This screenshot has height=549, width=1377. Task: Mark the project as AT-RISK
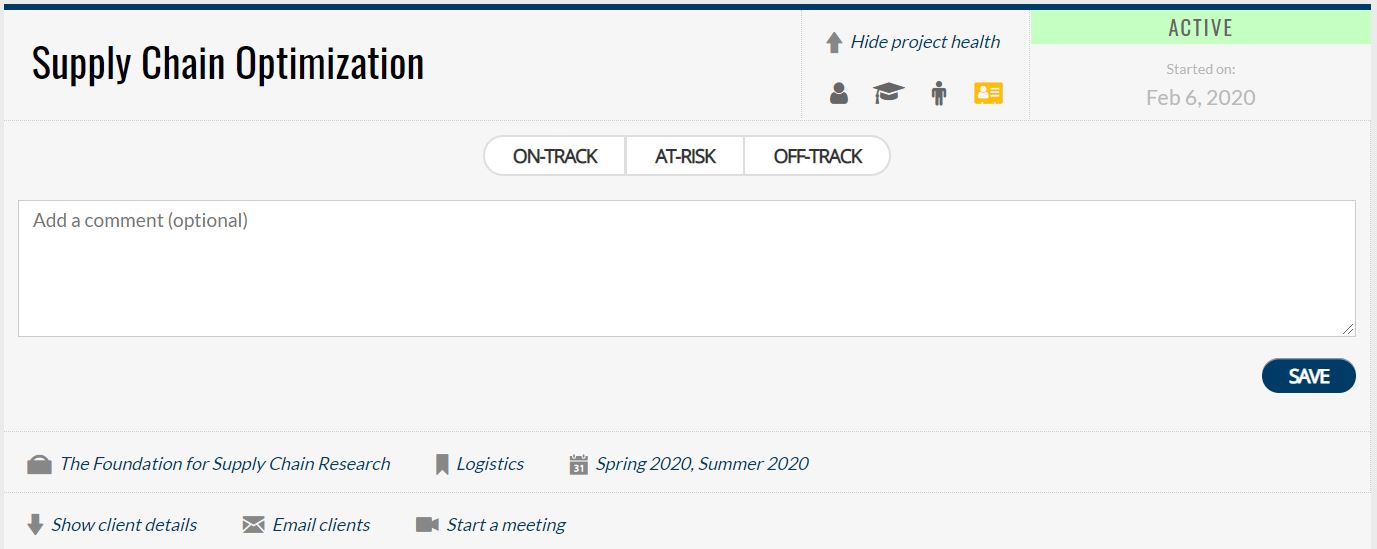[685, 156]
